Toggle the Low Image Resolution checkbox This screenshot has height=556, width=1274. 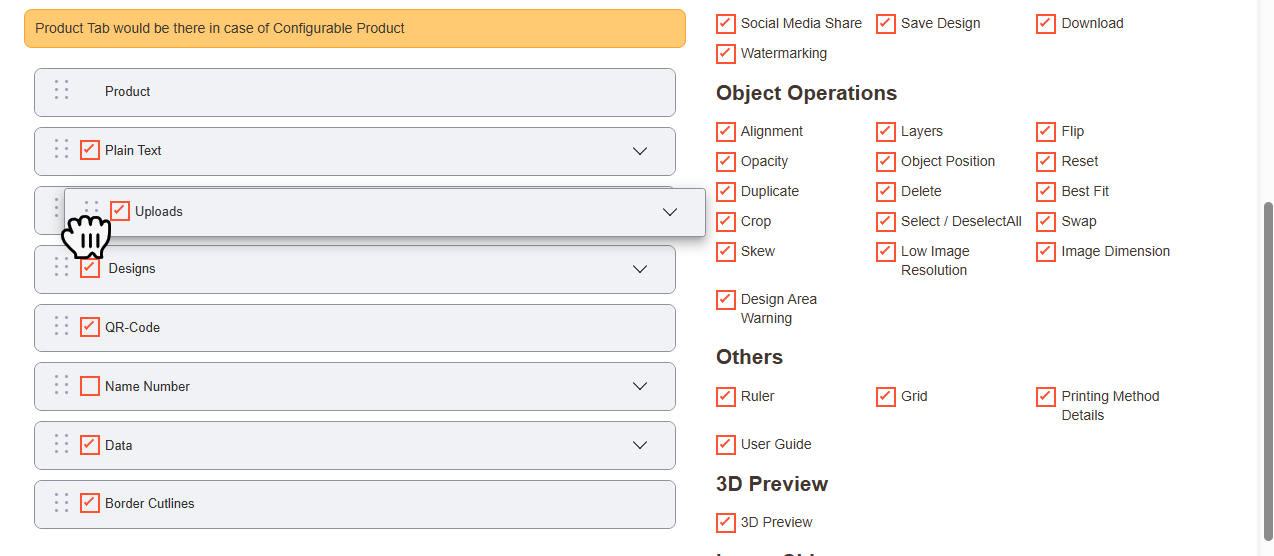pos(886,252)
